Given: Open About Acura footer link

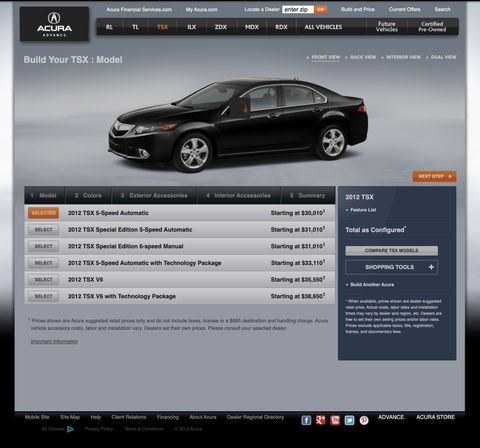Looking at the screenshot, I should pos(203,417).
